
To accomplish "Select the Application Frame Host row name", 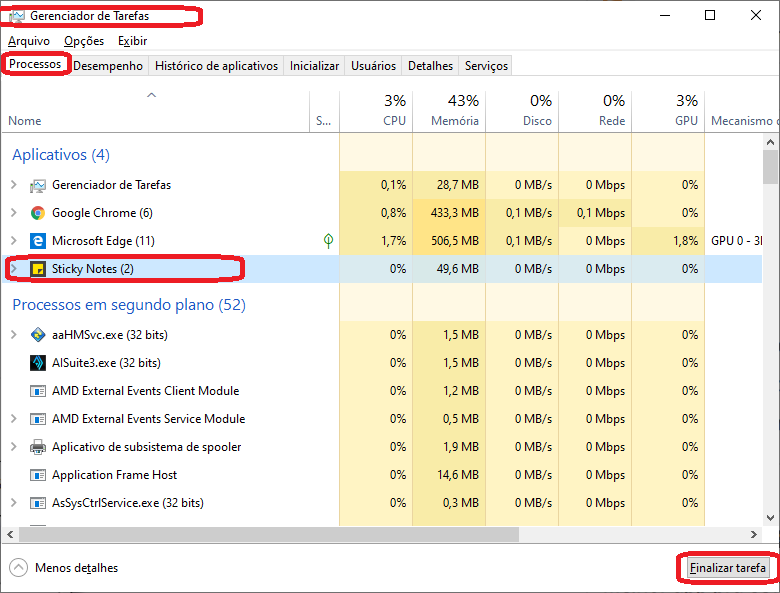I will 114,475.
